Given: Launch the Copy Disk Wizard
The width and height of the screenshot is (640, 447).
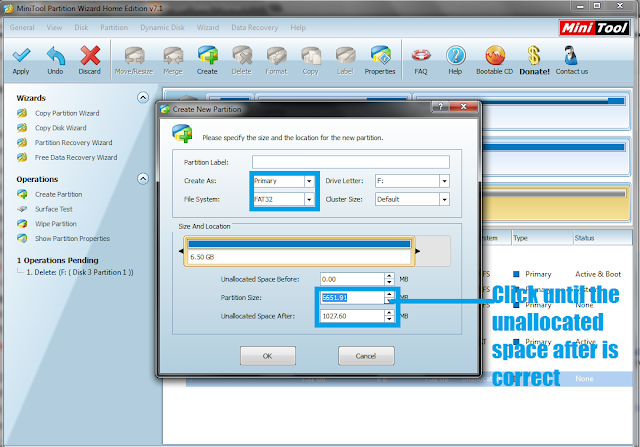Looking at the screenshot, I should click(60, 128).
